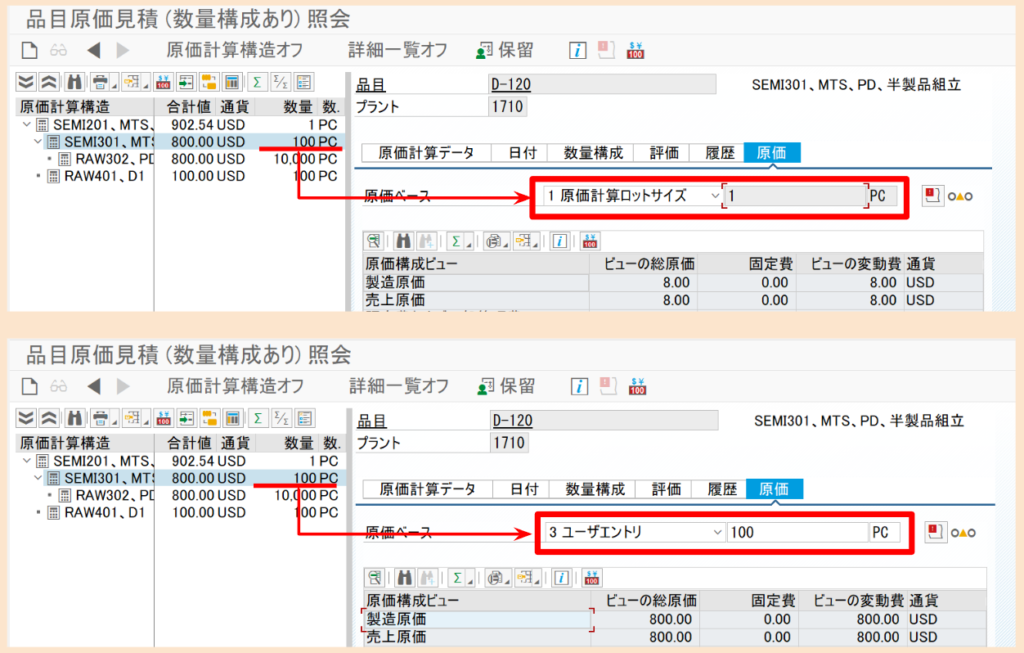Click binoculars find icon in lower tree toolbar
Viewport: 1024px width, 653px height.
pos(75,419)
